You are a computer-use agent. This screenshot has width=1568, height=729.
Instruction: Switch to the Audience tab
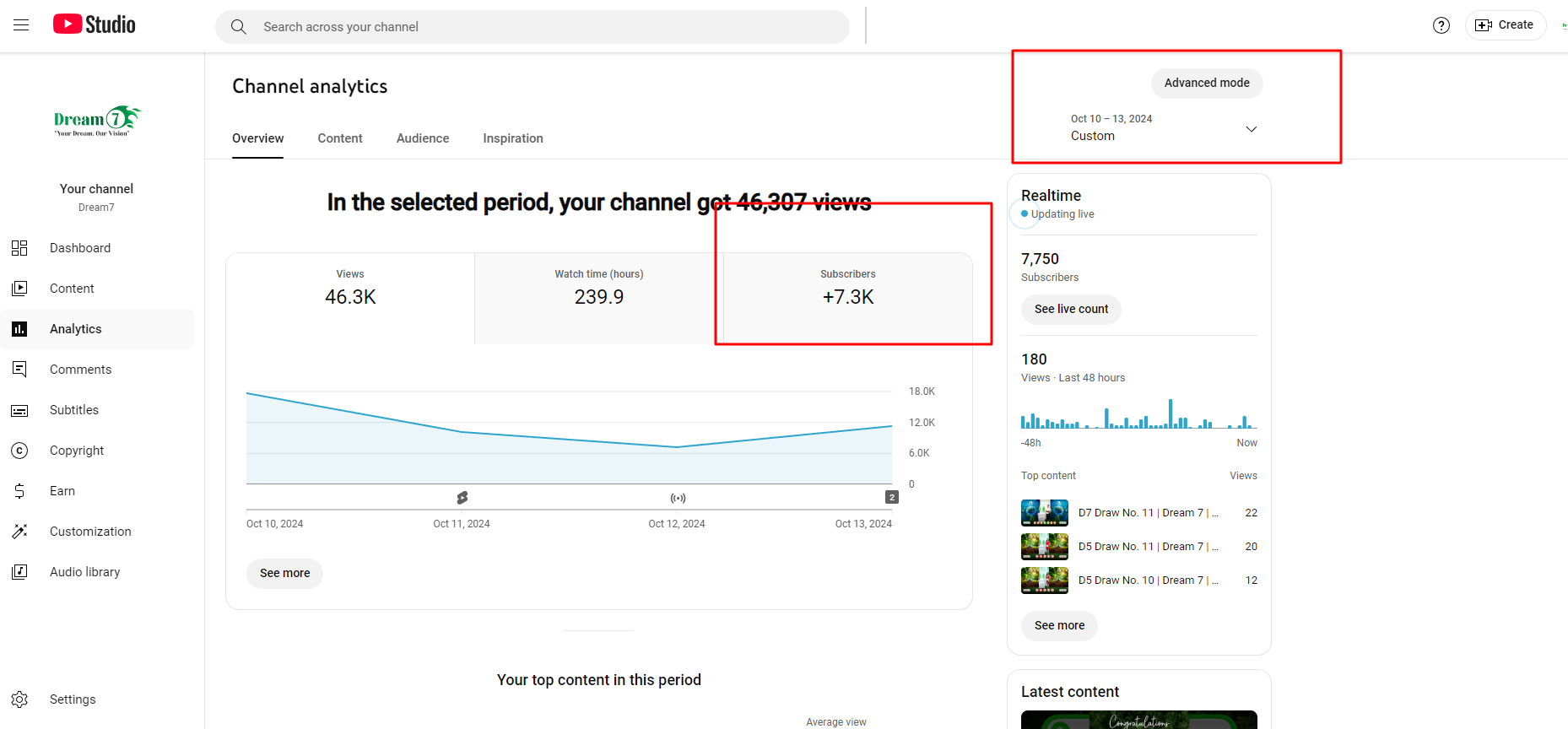click(423, 138)
